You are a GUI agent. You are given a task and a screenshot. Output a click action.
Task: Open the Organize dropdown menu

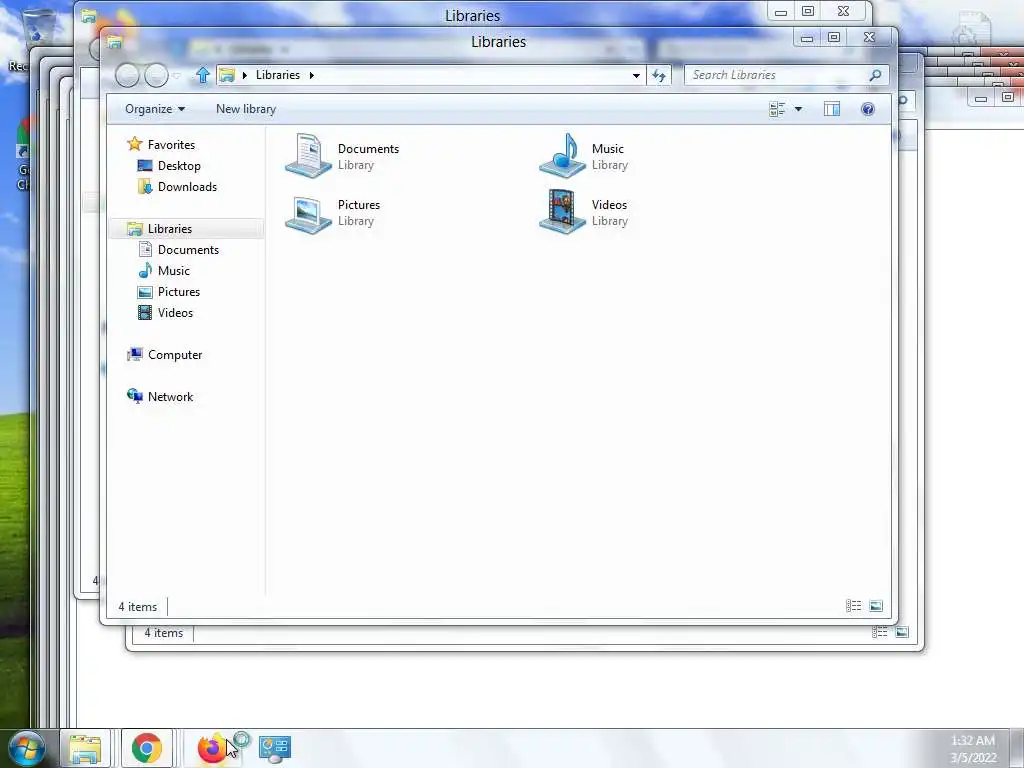(x=155, y=109)
